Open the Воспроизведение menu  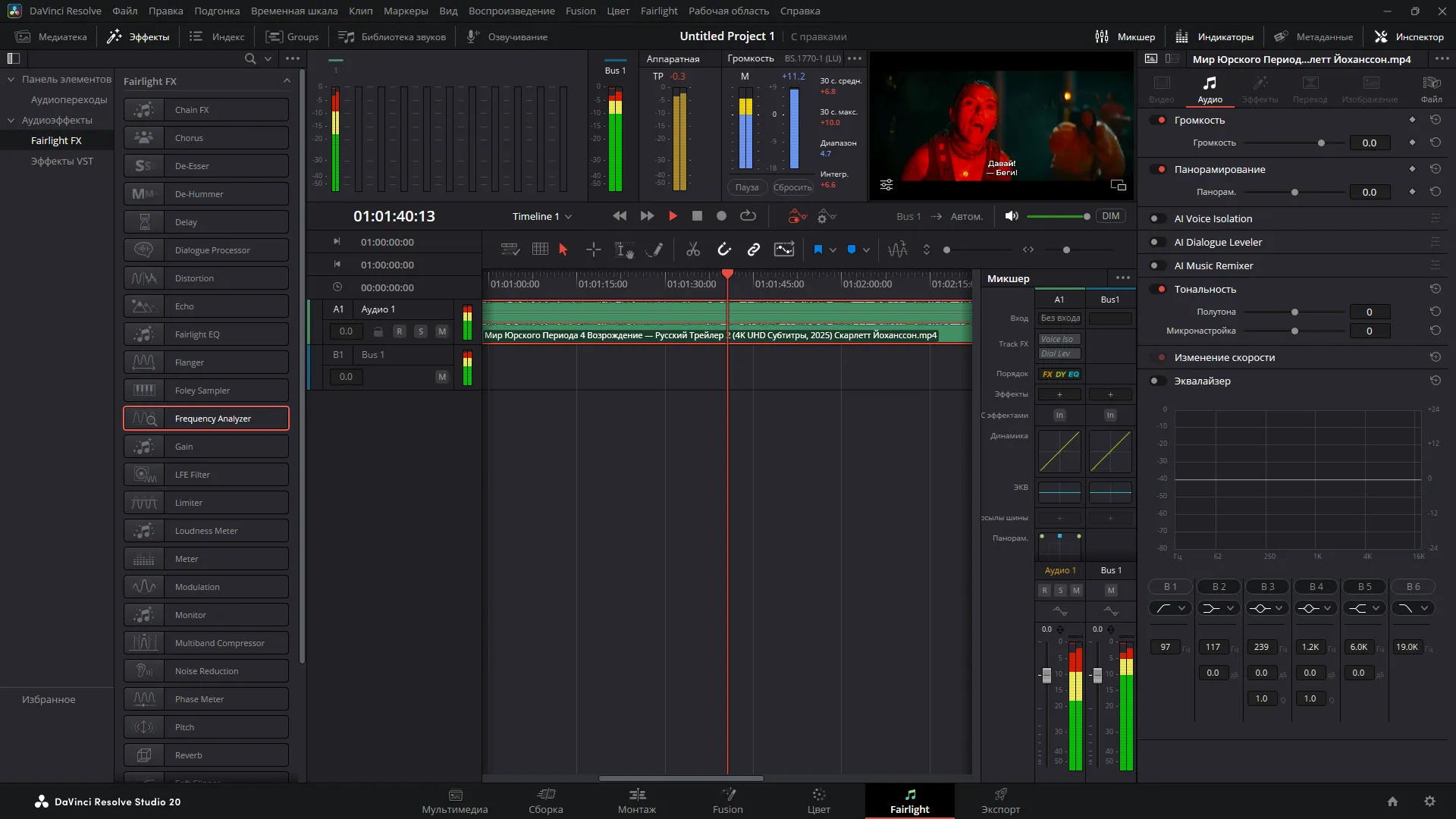coord(511,11)
